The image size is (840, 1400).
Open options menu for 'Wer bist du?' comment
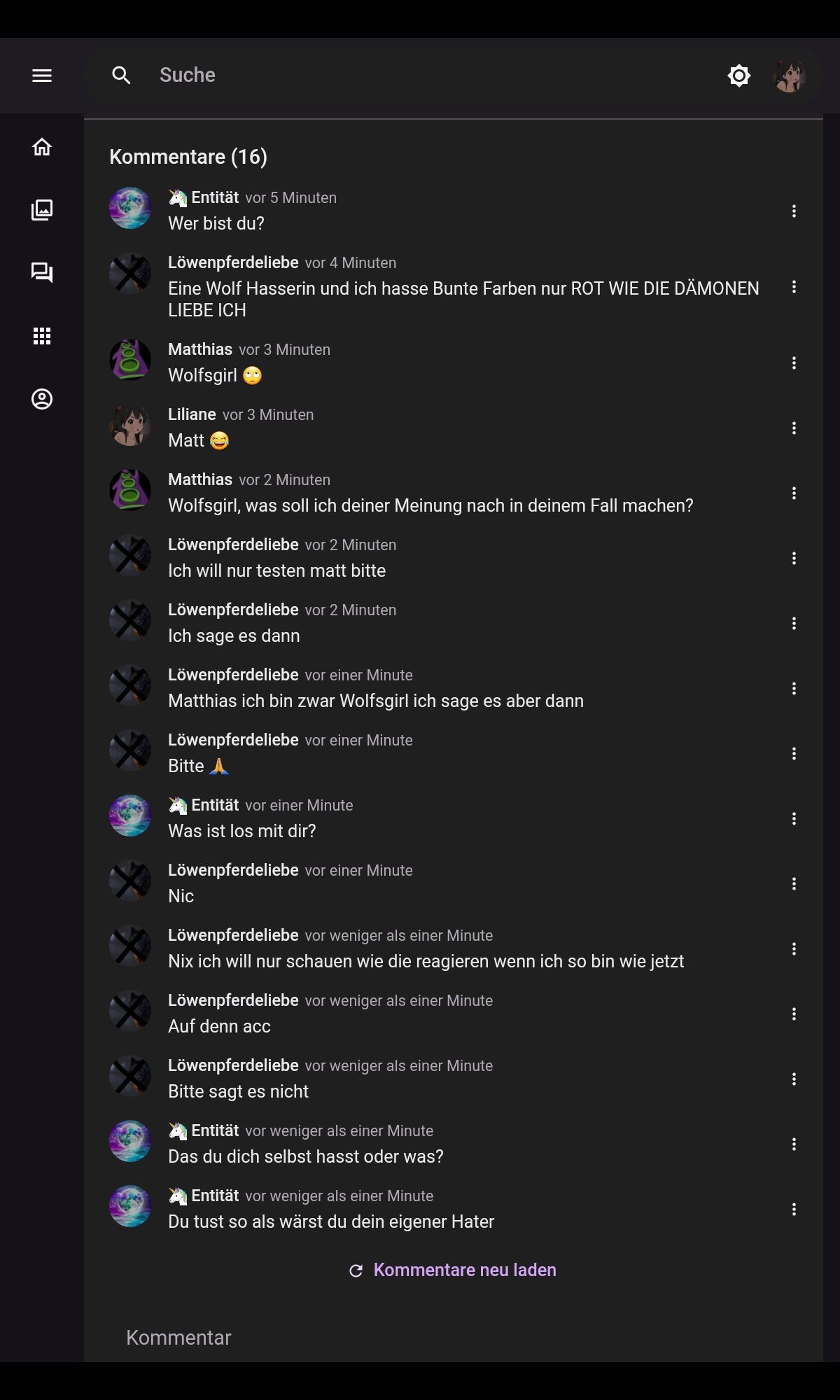794,211
